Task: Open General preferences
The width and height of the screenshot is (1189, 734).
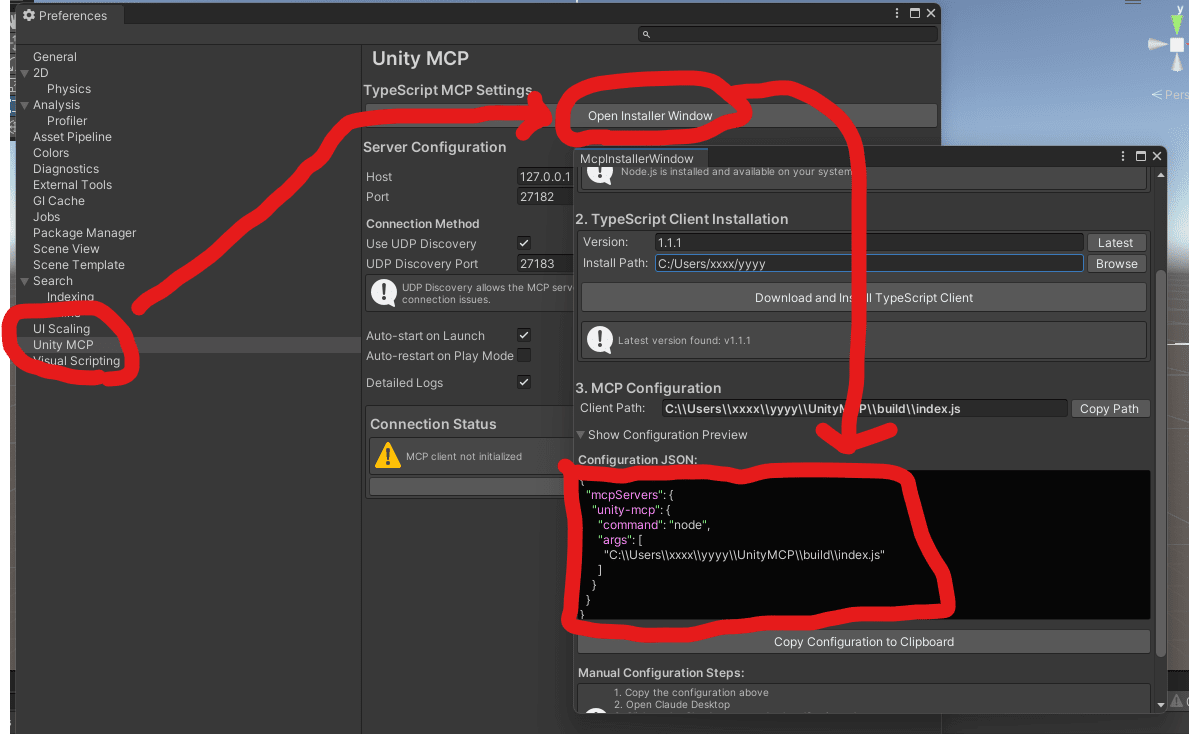Action: click(55, 57)
